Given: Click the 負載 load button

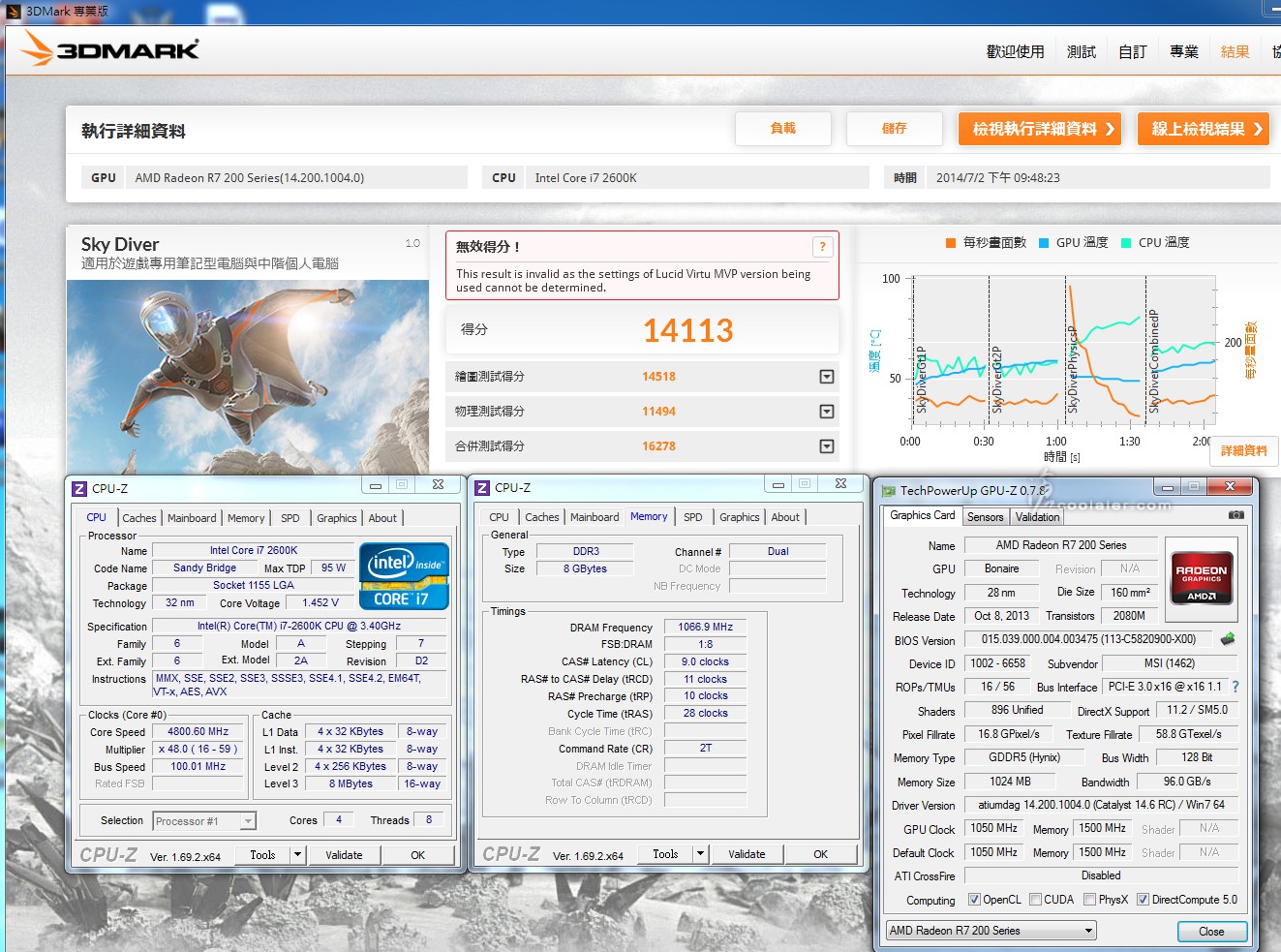Looking at the screenshot, I should (783, 128).
